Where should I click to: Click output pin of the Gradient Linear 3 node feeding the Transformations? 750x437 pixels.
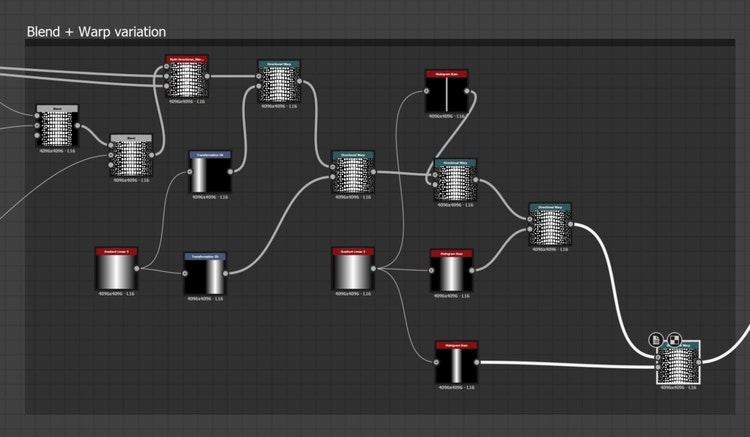coord(137,269)
